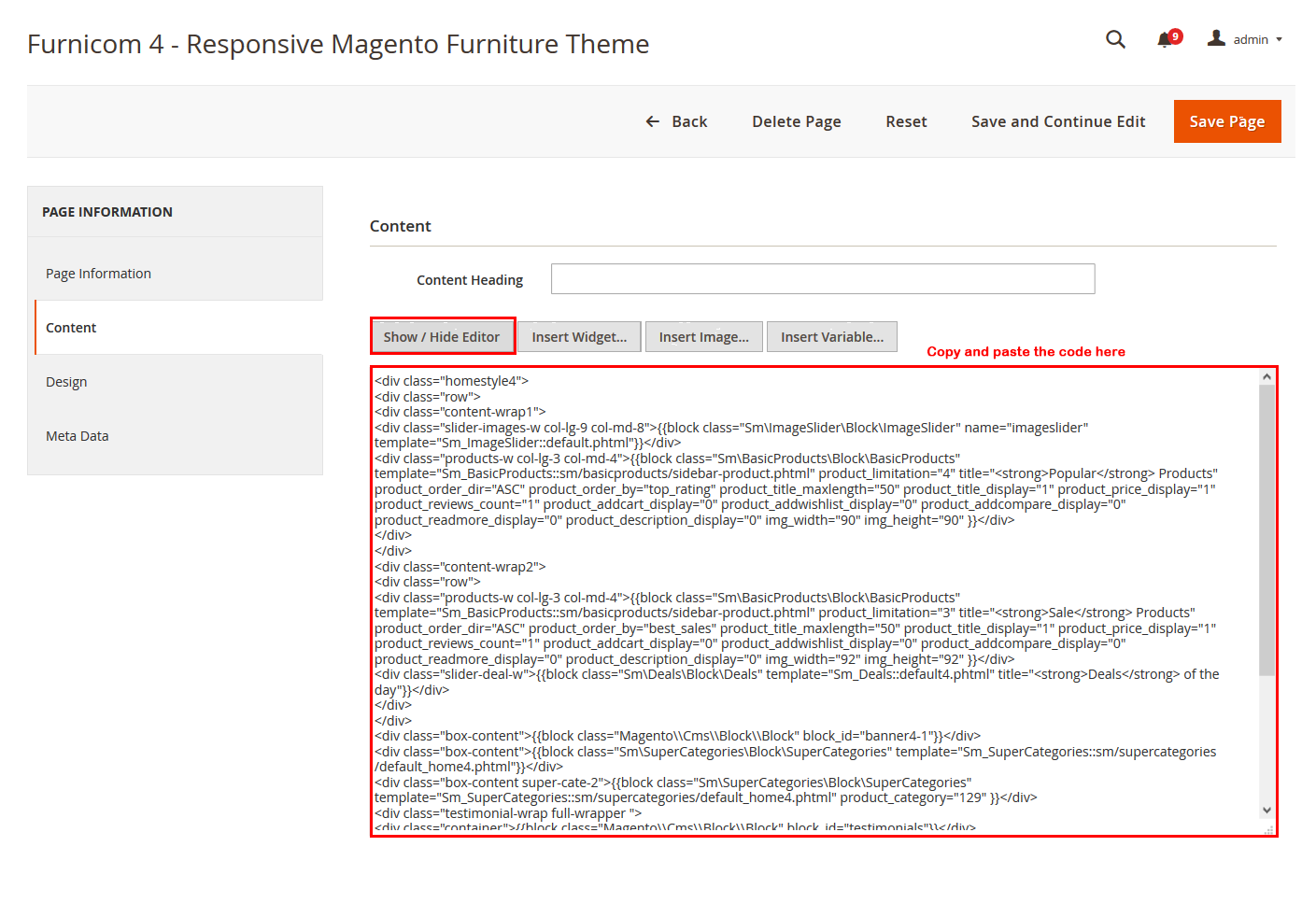
Task: Click inside the content code textarea
Action: pyautogui.click(x=814, y=601)
